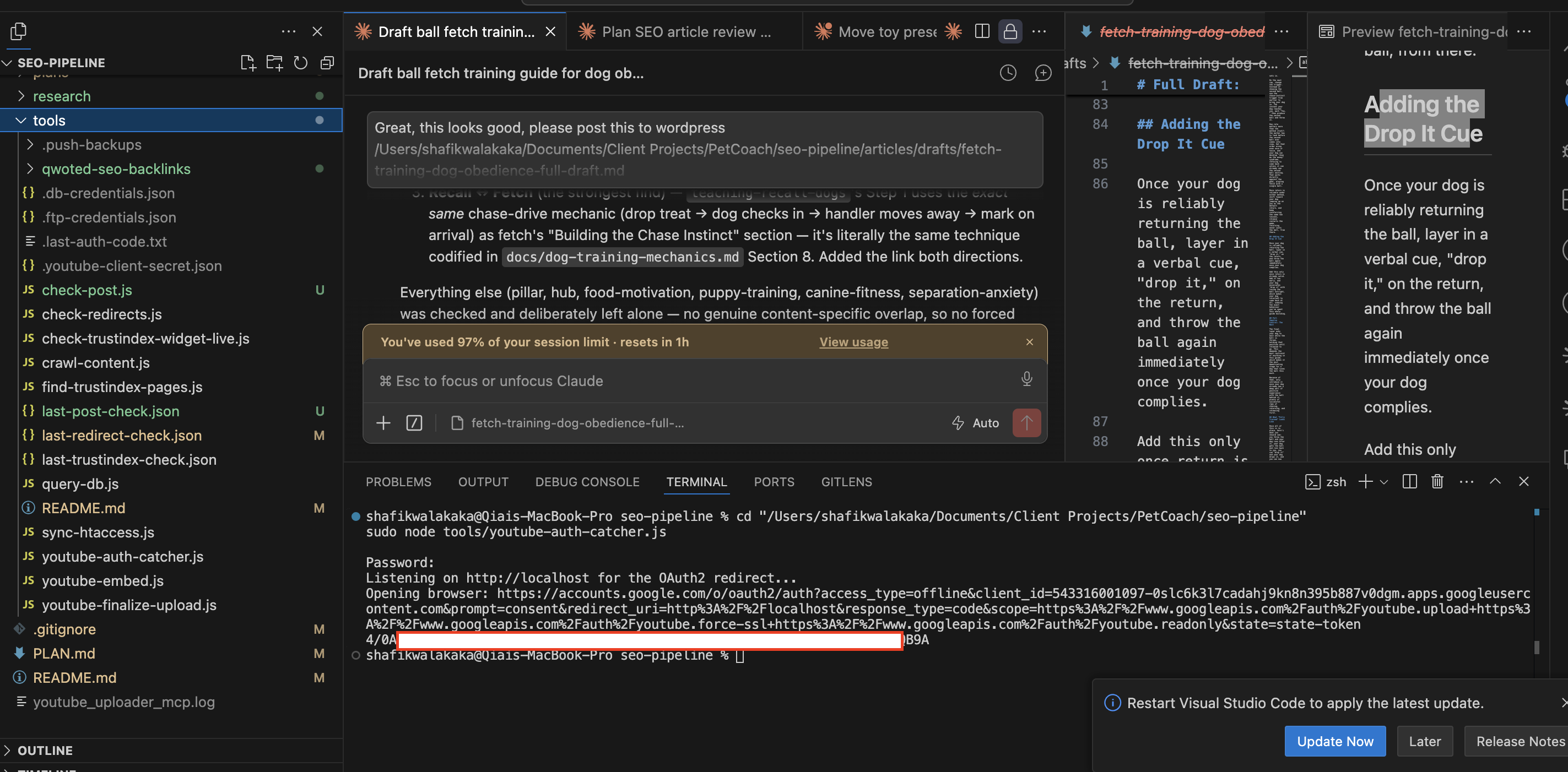Screen dimensions: 1568x772
Task: Open .gitignore file
Action: pyautogui.click(x=171, y=628)
